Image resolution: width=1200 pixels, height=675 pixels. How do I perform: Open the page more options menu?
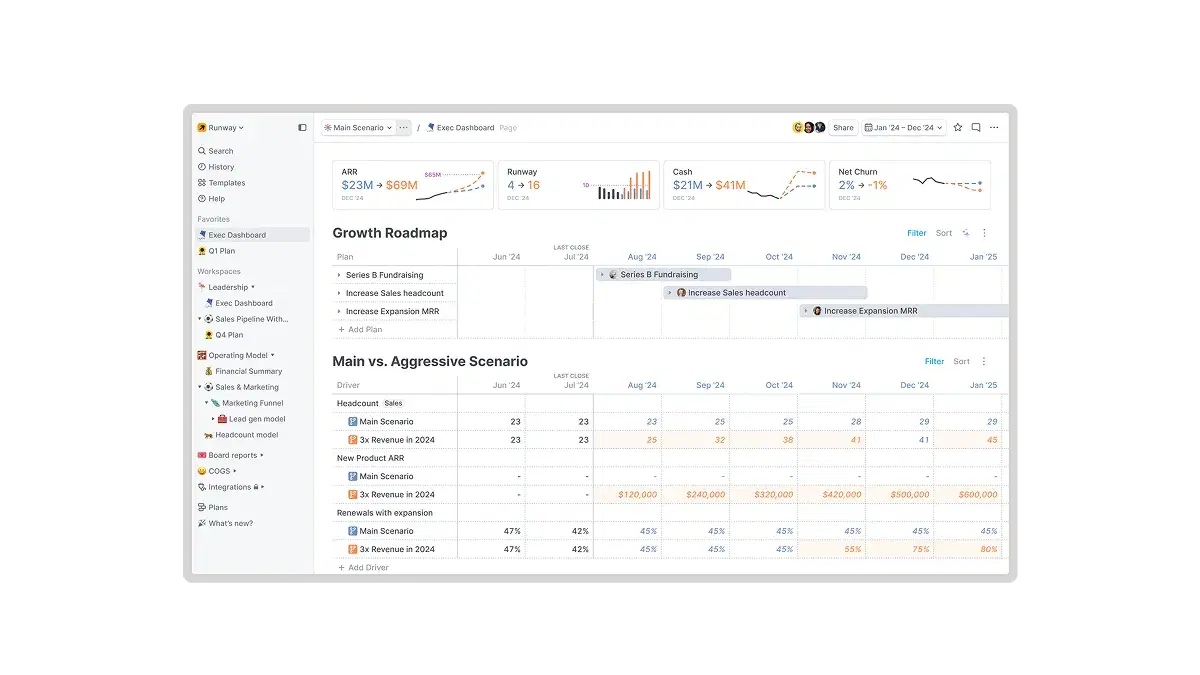pyautogui.click(x=994, y=128)
